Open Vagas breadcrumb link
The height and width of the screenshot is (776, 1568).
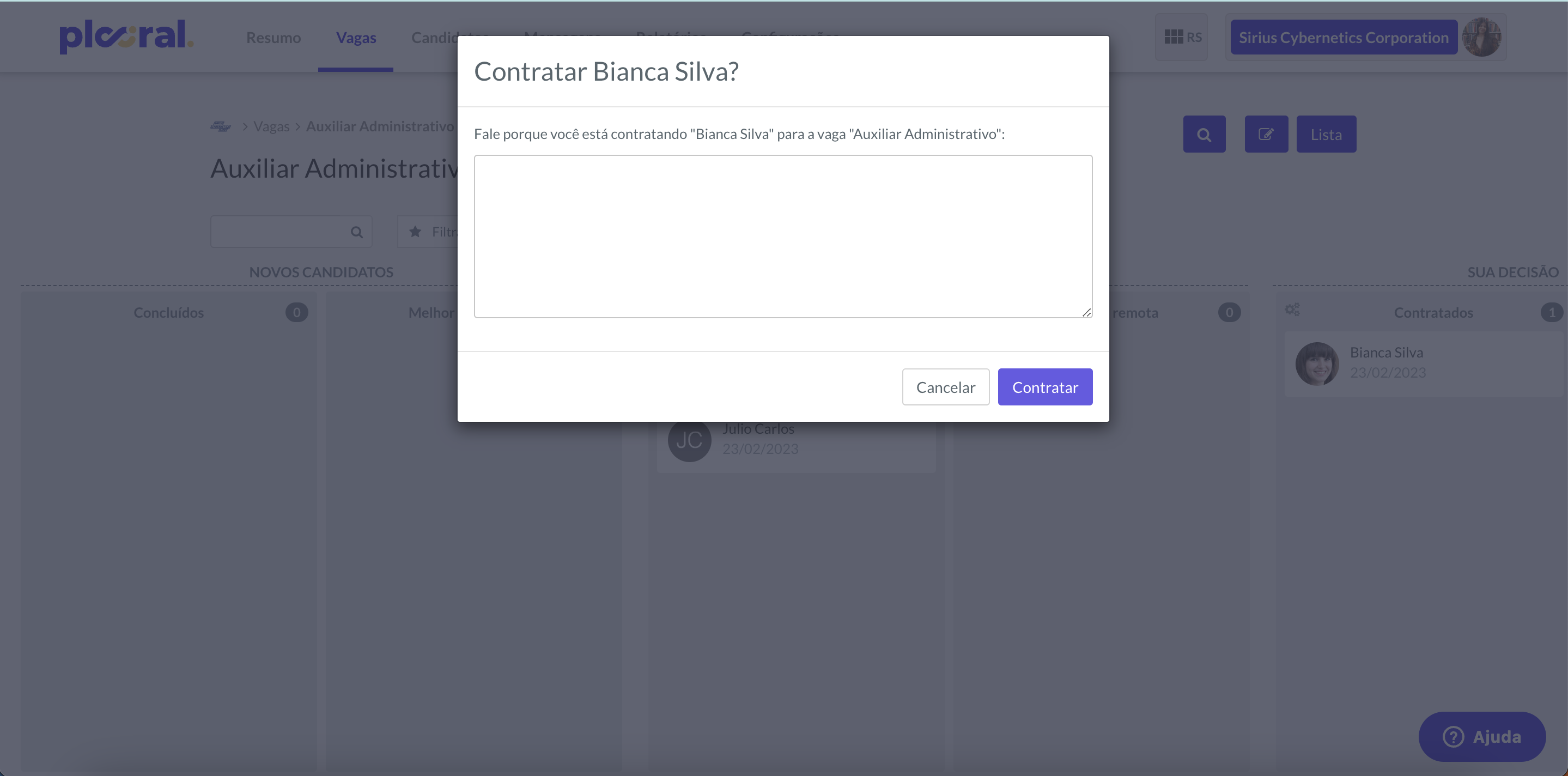(x=271, y=126)
